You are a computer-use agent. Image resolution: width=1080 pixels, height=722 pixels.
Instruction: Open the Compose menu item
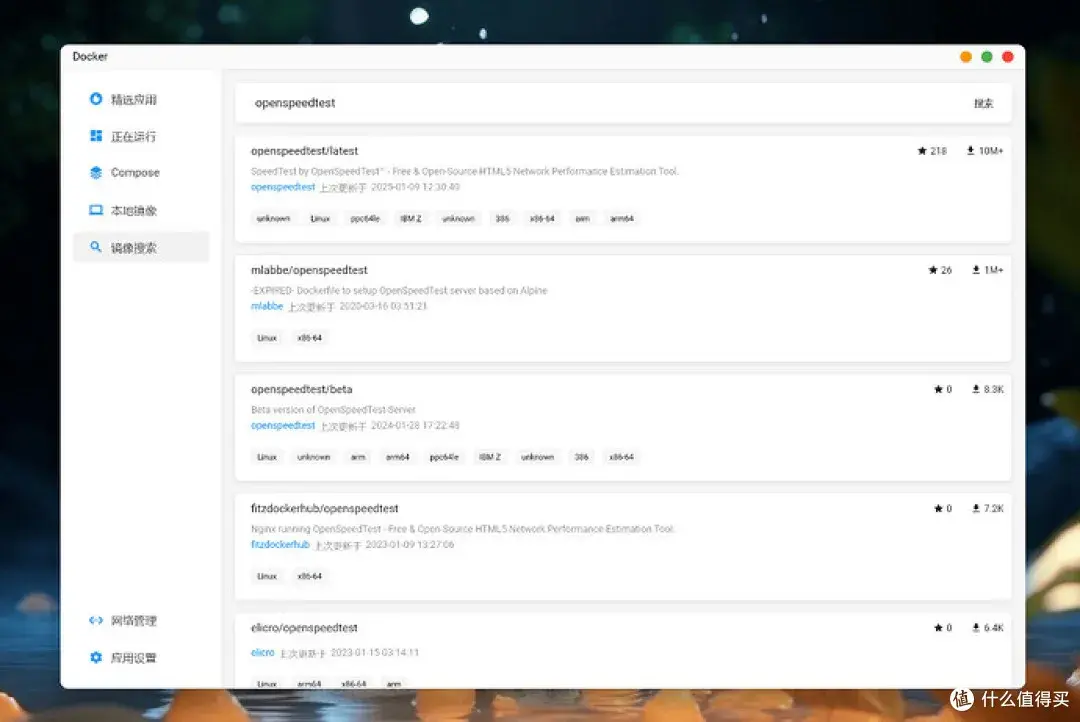point(141,173)
